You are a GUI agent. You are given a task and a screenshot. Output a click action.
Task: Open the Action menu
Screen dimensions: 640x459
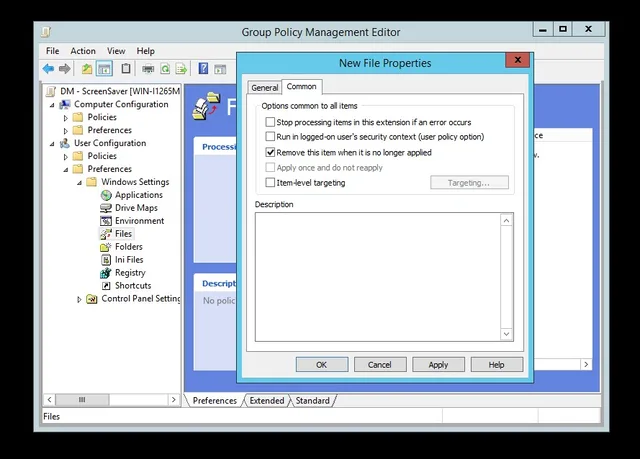click(83, 51)
